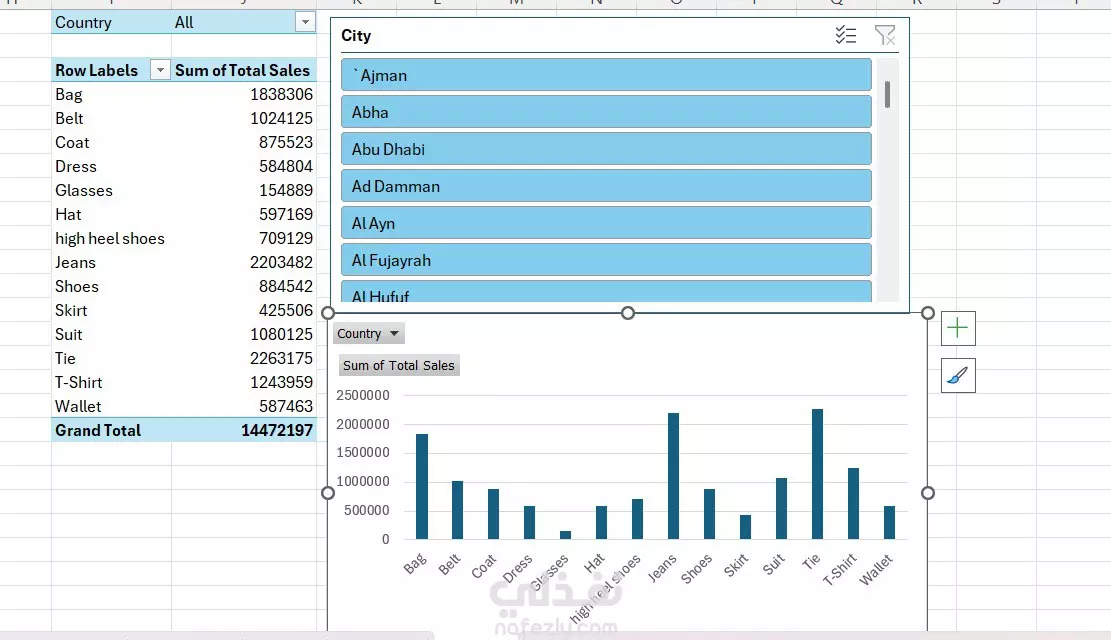
Task: Open the Country filter dropdown in pivot table
Action: point(305,22)
